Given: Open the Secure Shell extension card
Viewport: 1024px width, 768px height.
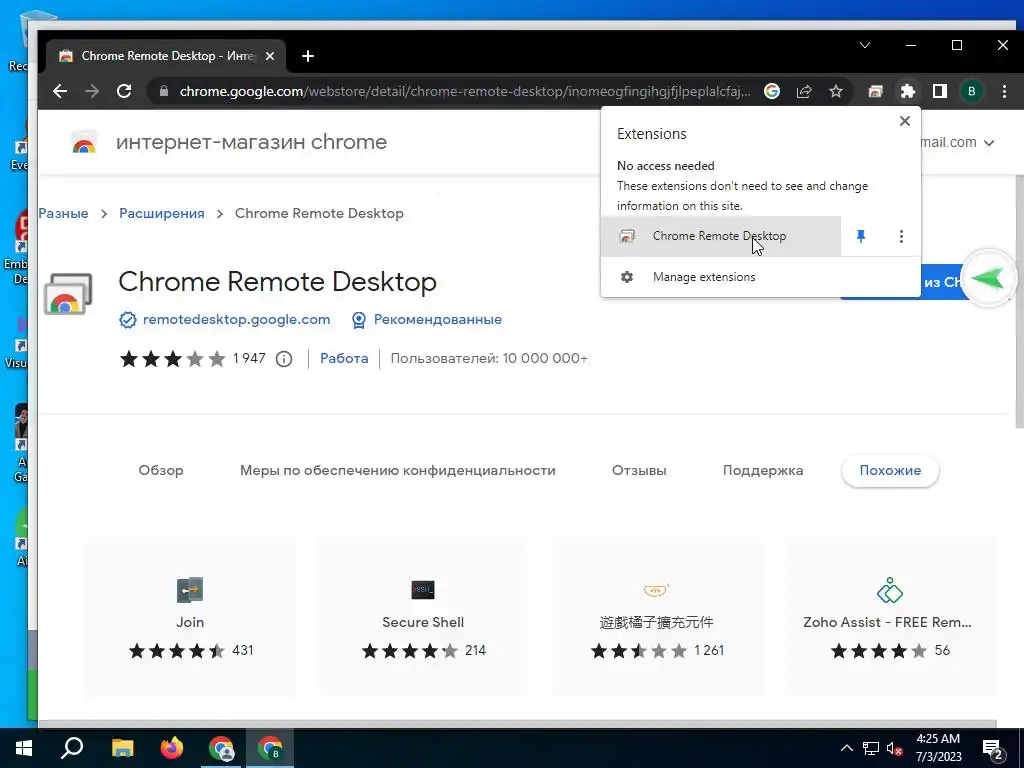Looking at the screenshot, I should coord(423,616).
